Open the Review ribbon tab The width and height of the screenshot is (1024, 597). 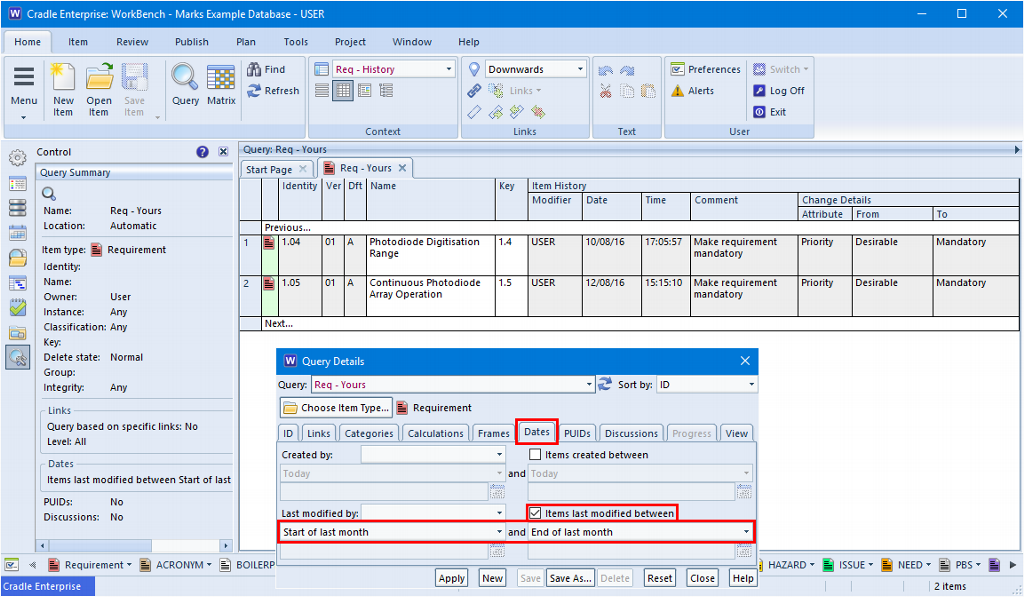pos(132,42)
